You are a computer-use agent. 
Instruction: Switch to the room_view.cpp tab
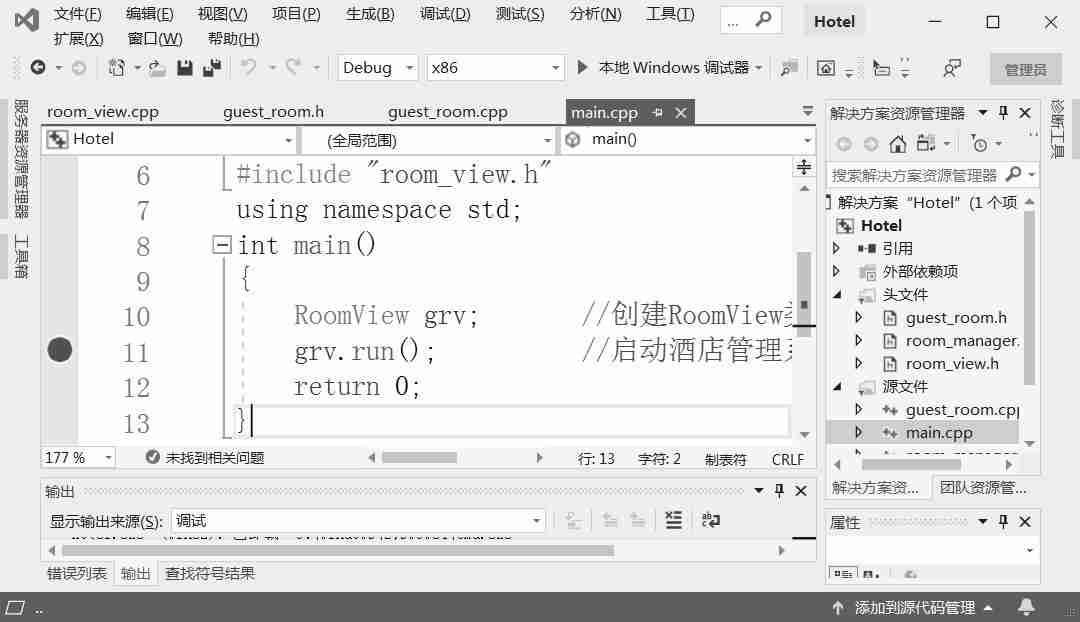point(103,112)
